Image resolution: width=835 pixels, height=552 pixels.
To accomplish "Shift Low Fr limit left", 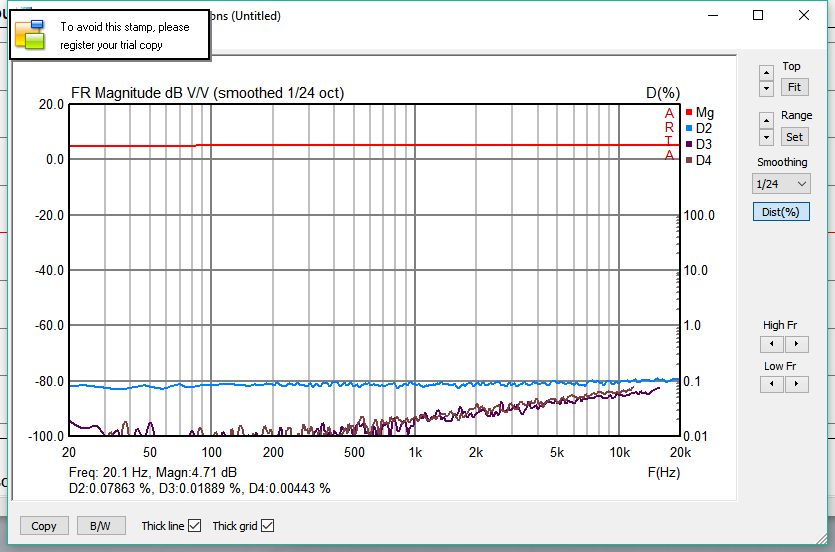I will [x=771, y=385].
